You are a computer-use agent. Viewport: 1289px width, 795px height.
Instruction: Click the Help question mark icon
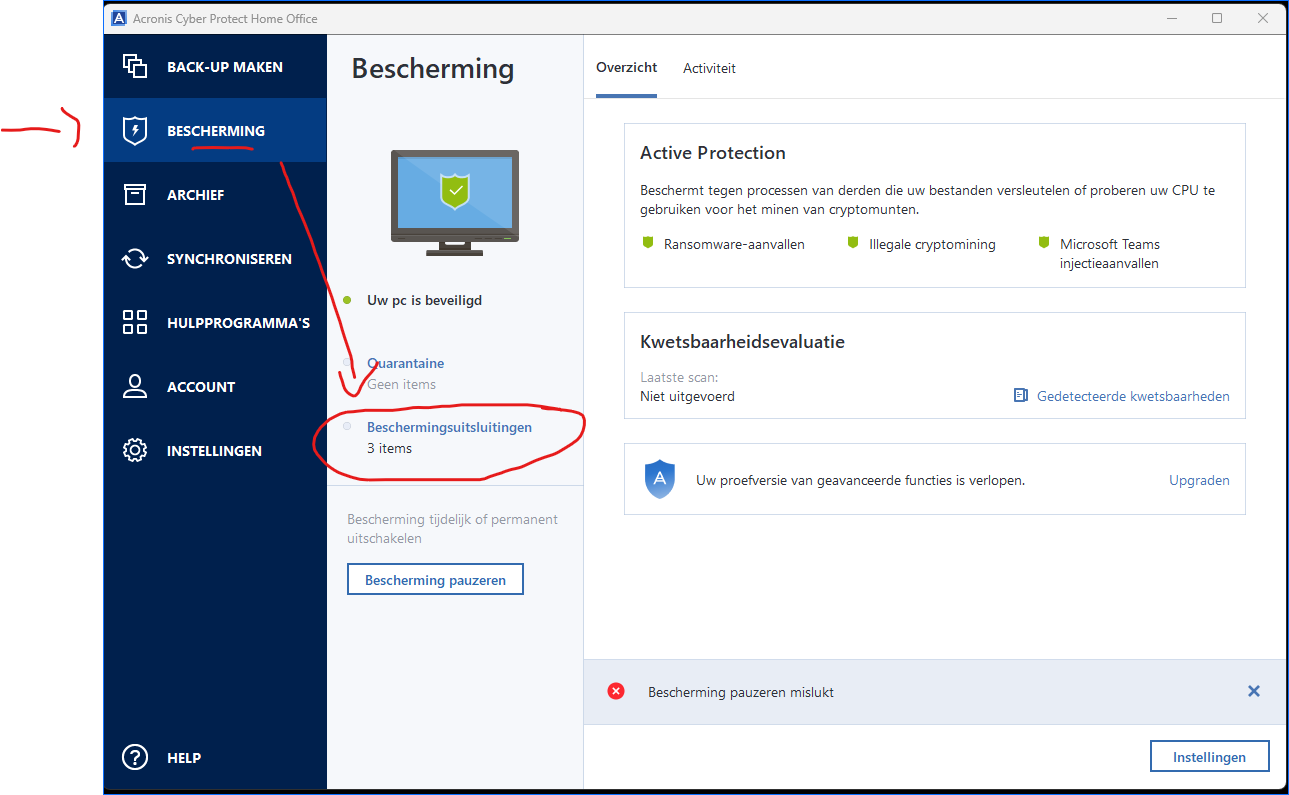coord(135,758)
